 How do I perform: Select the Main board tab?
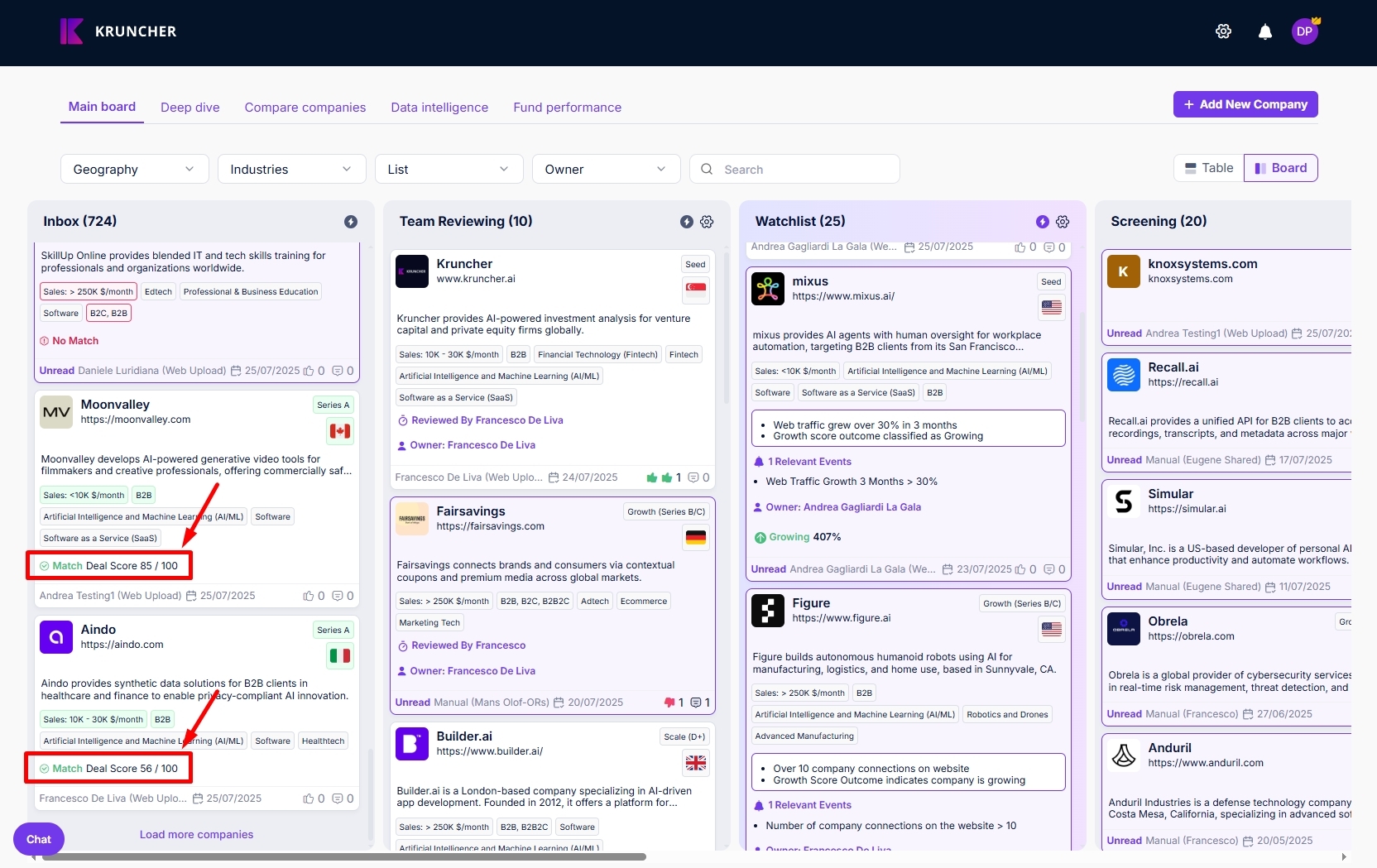pos(102,107)
